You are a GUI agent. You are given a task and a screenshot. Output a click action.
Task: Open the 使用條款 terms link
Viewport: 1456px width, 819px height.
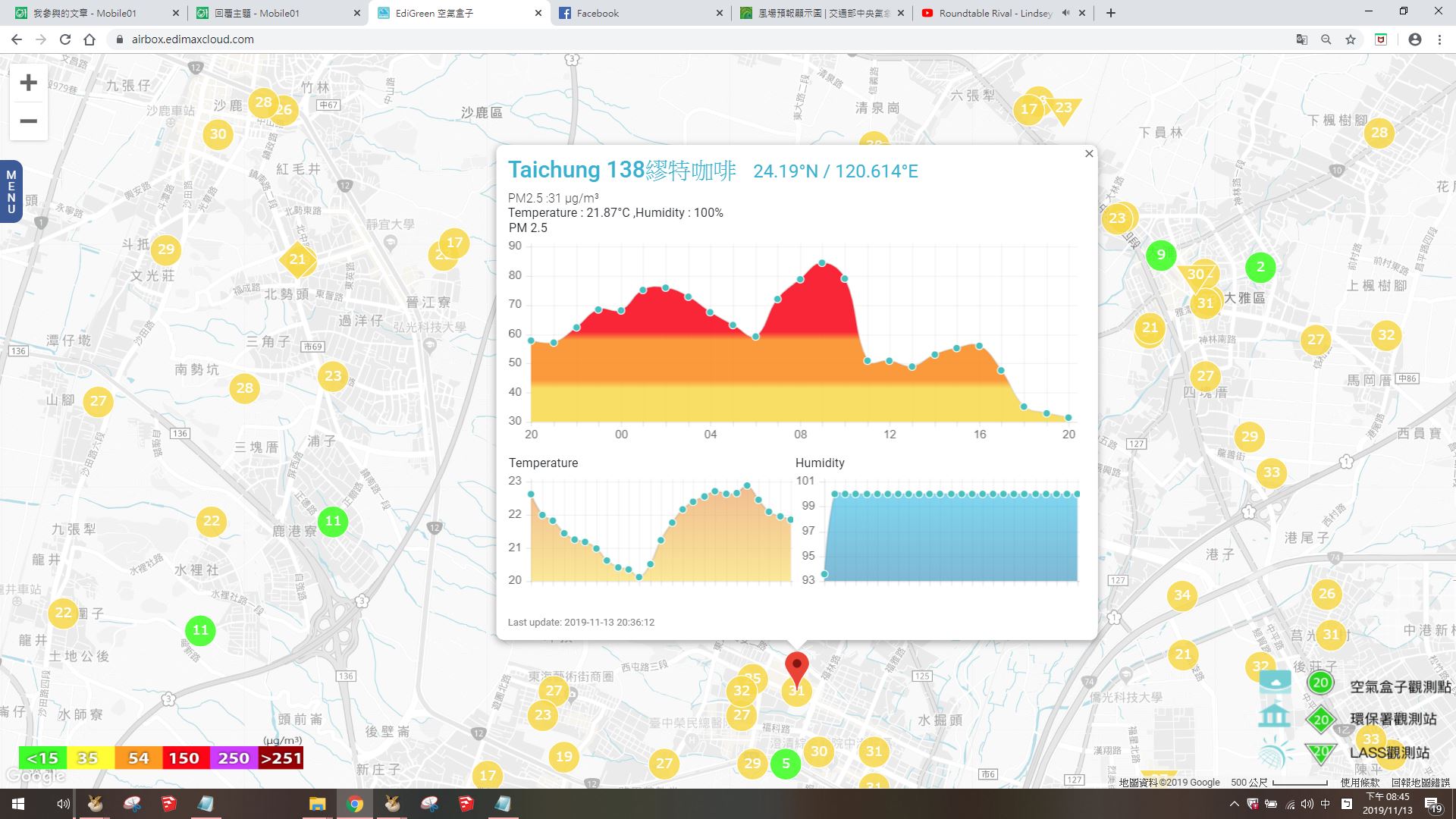click(1360, 782)
